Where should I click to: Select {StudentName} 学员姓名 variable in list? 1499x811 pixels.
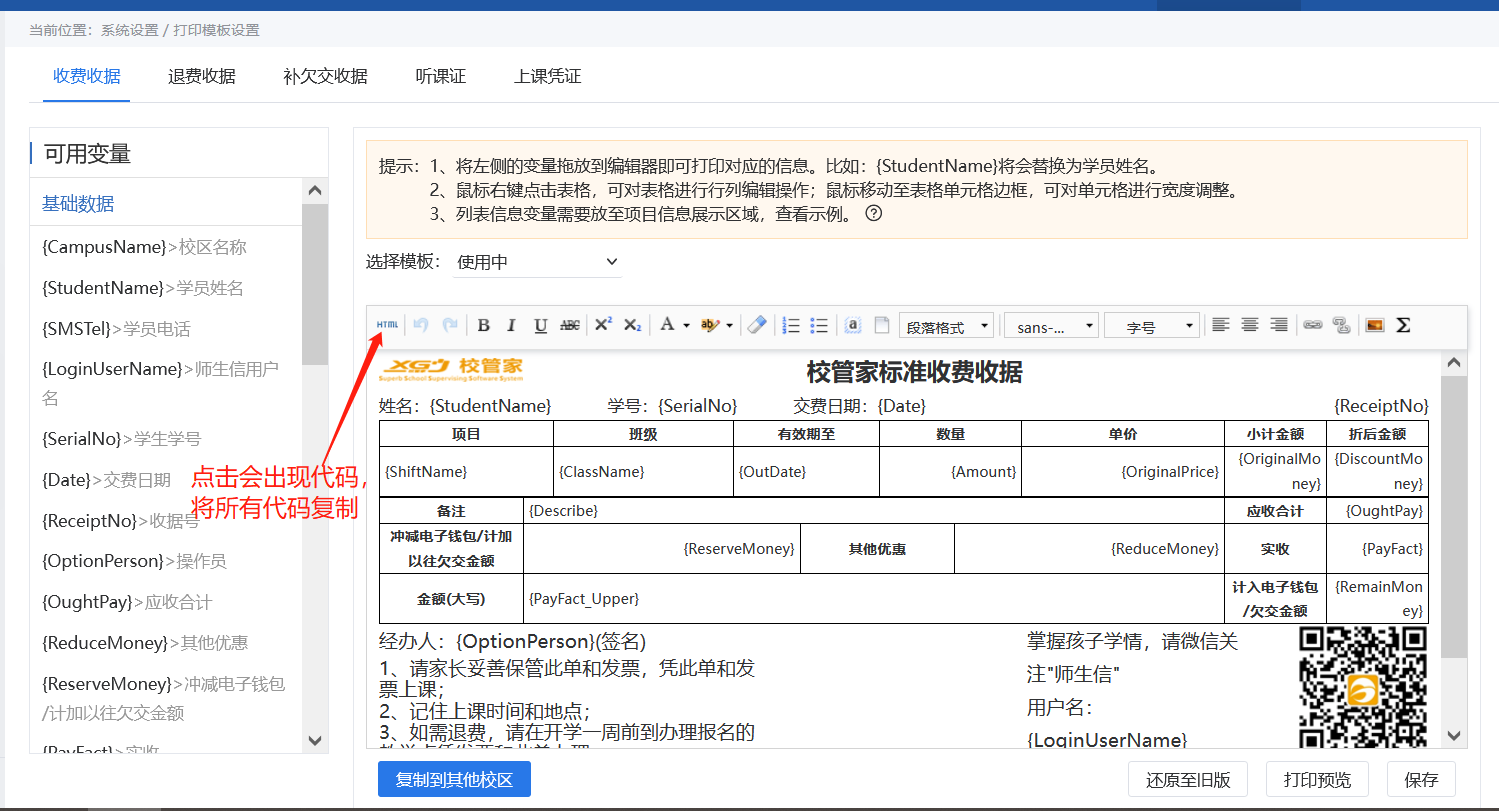click(142, 288)
